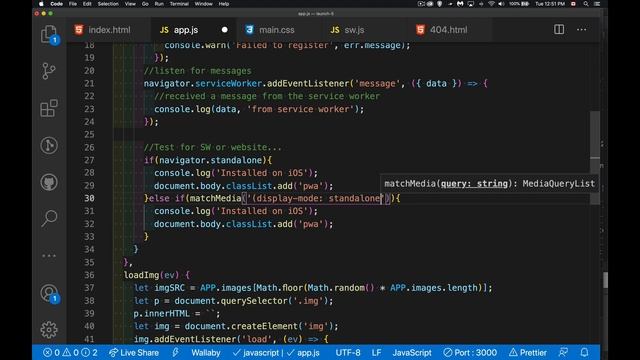Open the volume menu bar icon
Screen dimensions: 640x360
point(501,4)
